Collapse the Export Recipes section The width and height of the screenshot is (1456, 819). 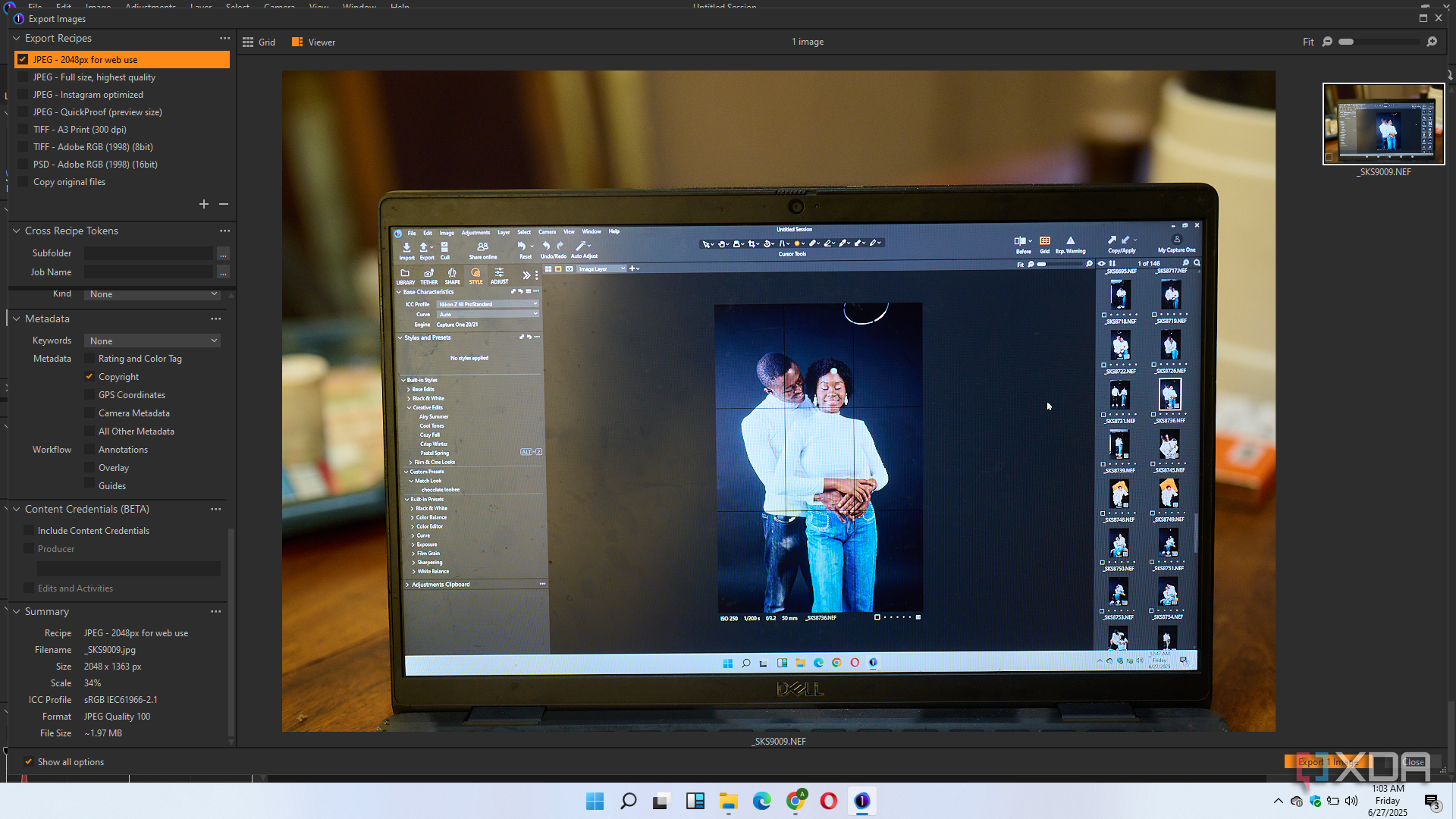(x=17, y=38)
